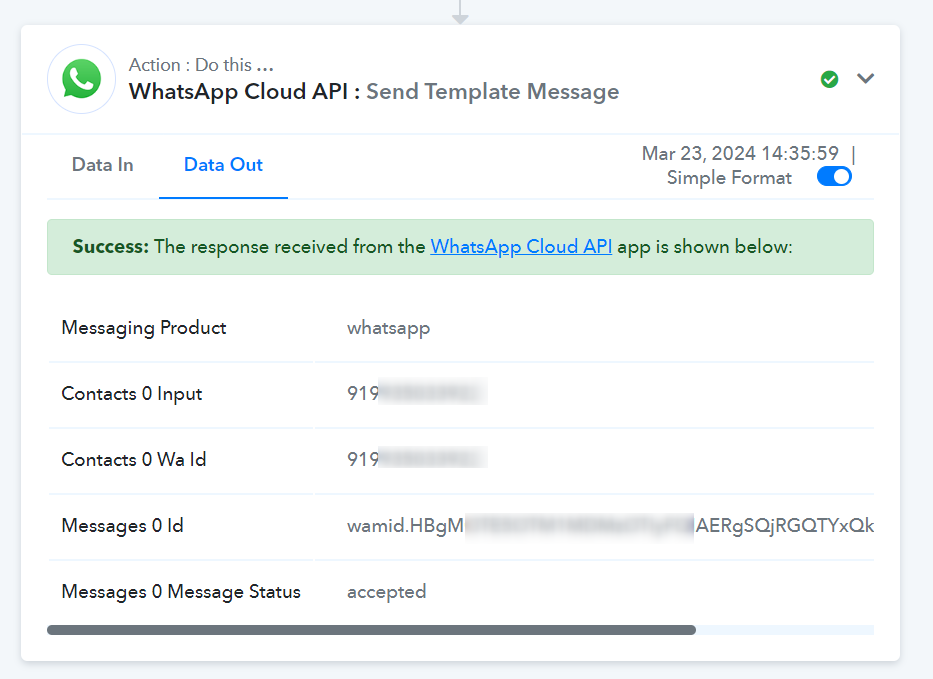This screenshot has width=933, height=679.
Task: Click the Contacts 0 Input value
Action: [x=417, y=393]
